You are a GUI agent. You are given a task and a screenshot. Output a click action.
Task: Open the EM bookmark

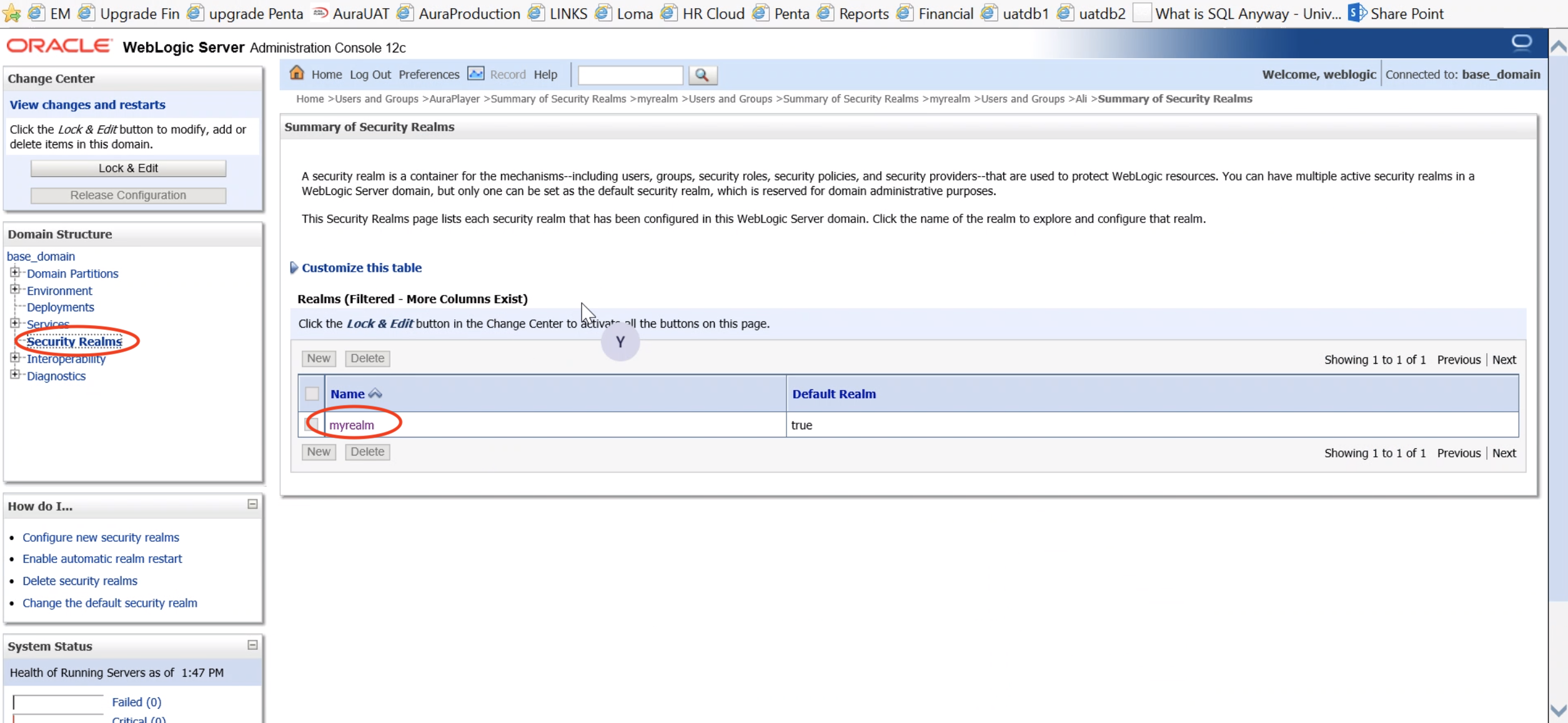click(x=50, y=13)
